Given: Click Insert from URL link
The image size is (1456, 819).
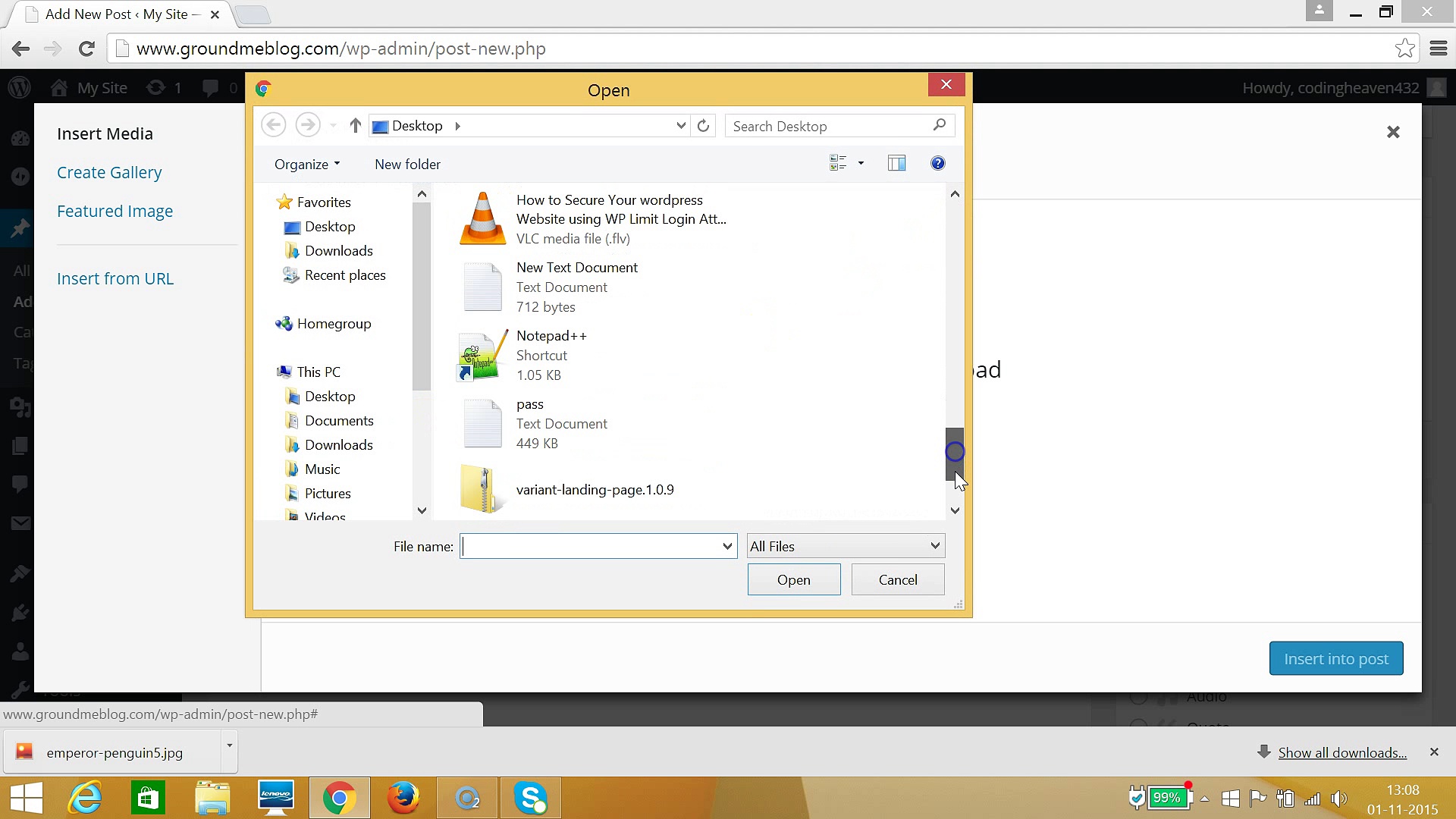Looking at the screenshot, I should (115, 279).
